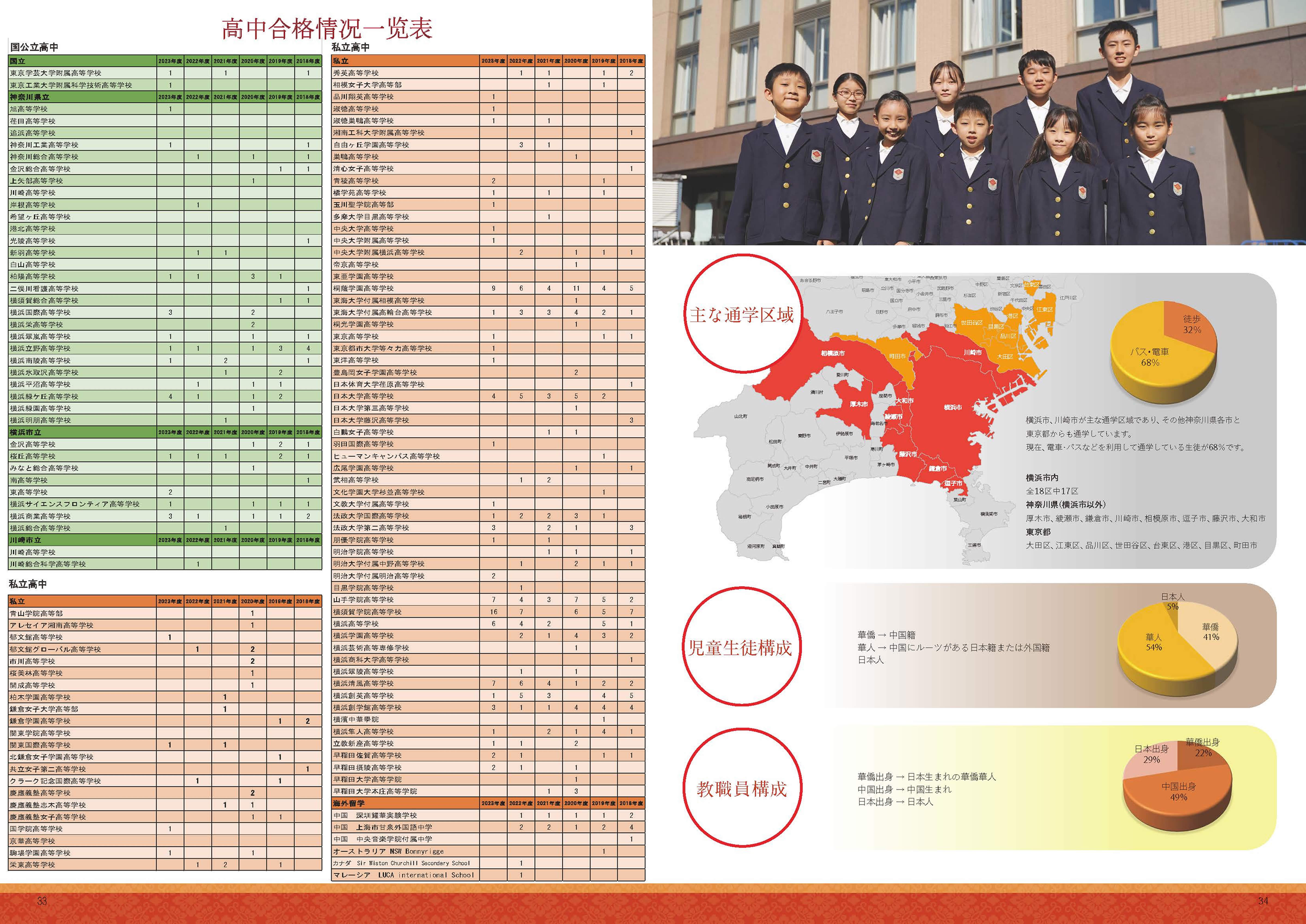Screen dimensions: 1306x924
Task: Click the row 中国 深圳耀華実験学校
Action: coord(488,815)
